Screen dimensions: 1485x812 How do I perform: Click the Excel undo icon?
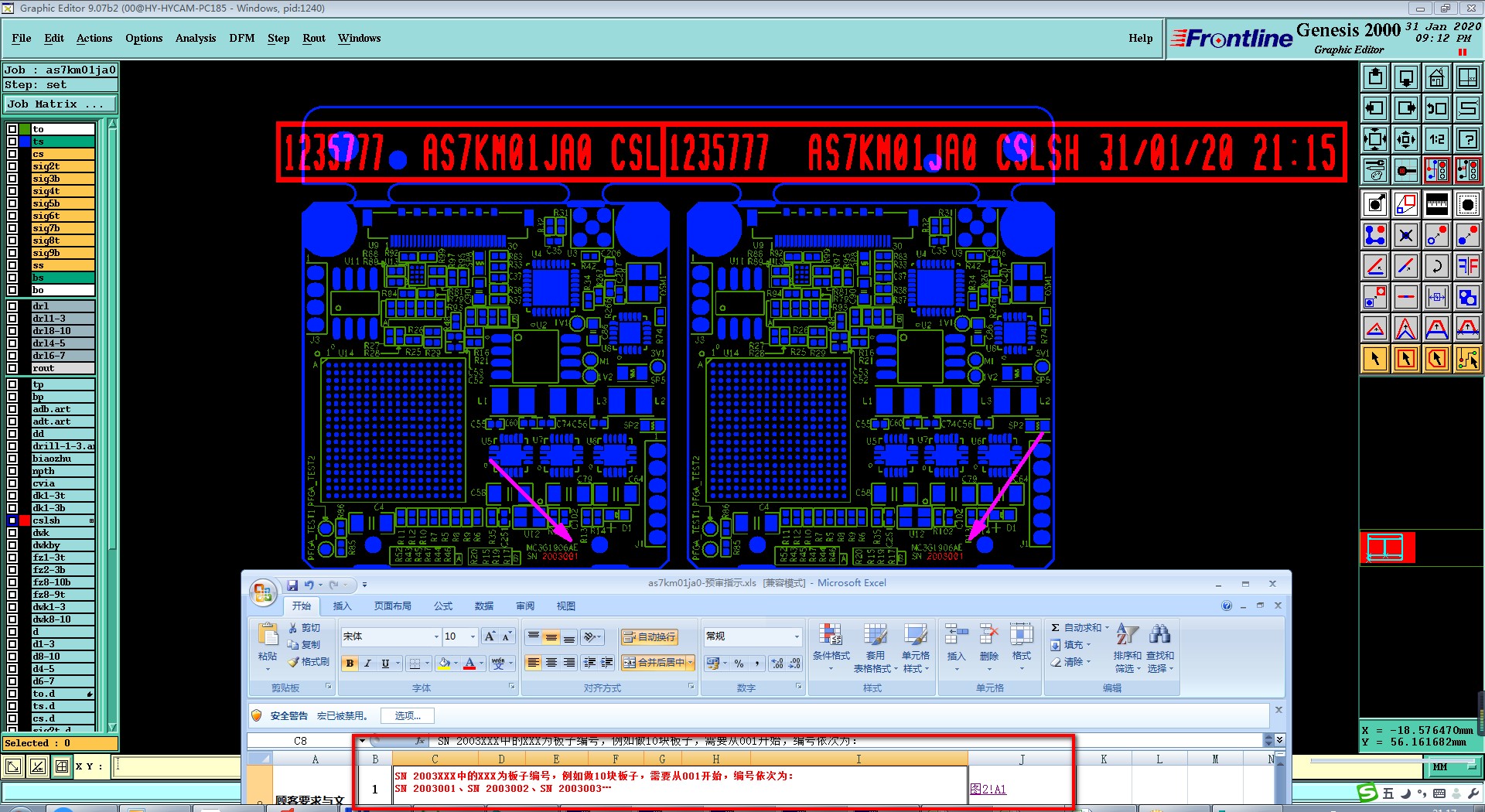[x=309, y=585]
